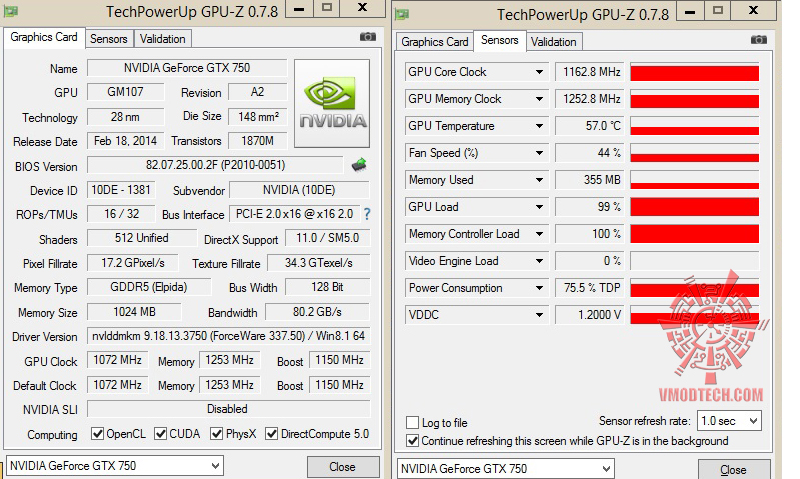Open the Memory Used sensor dropdown

[x=539, y=180]
